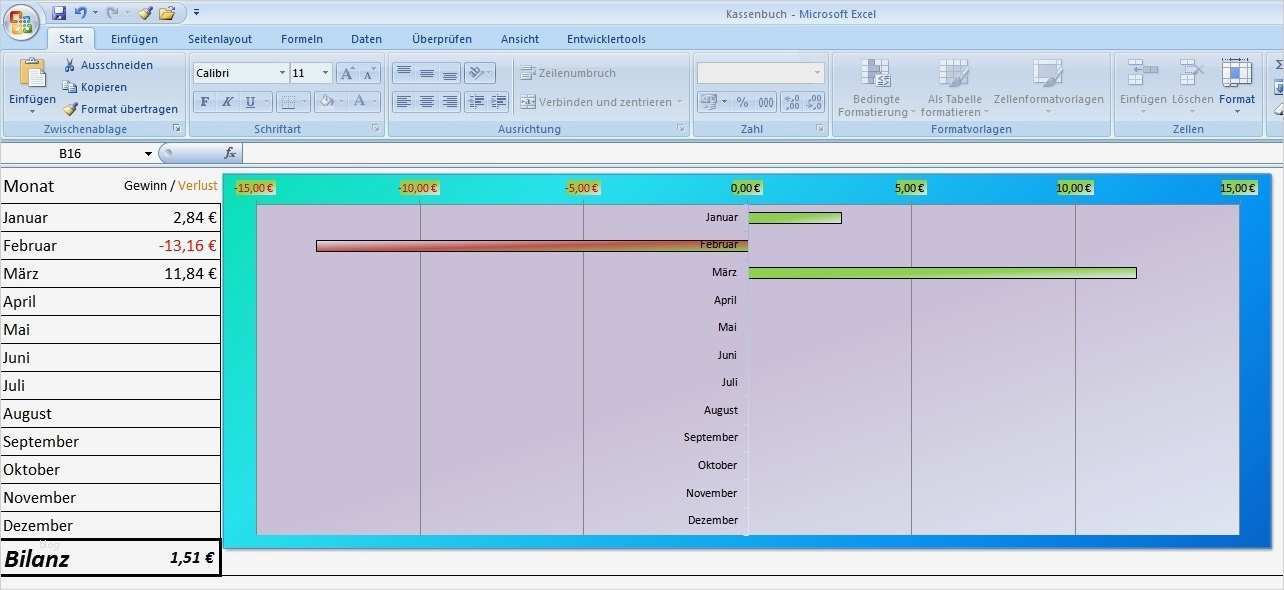Viewport: 1284px width, 590px height.
Task: Select the Format übertragen paintbrush icon
Action: click(69, 109)
